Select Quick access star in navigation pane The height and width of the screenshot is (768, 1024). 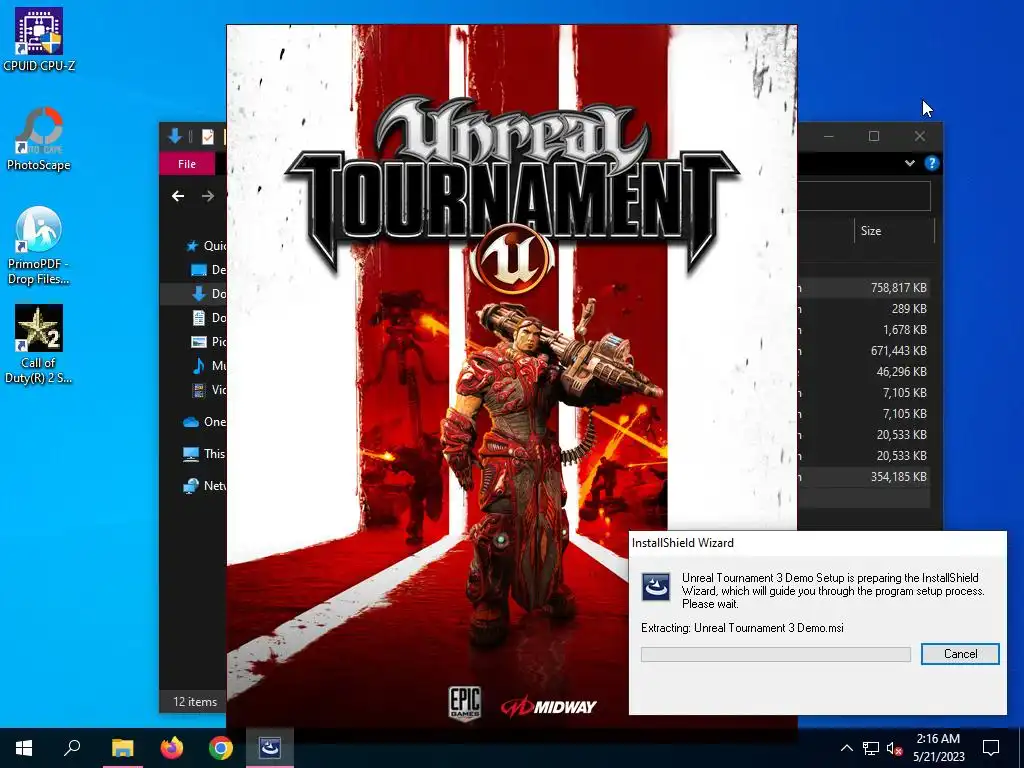tap(192, 246)
